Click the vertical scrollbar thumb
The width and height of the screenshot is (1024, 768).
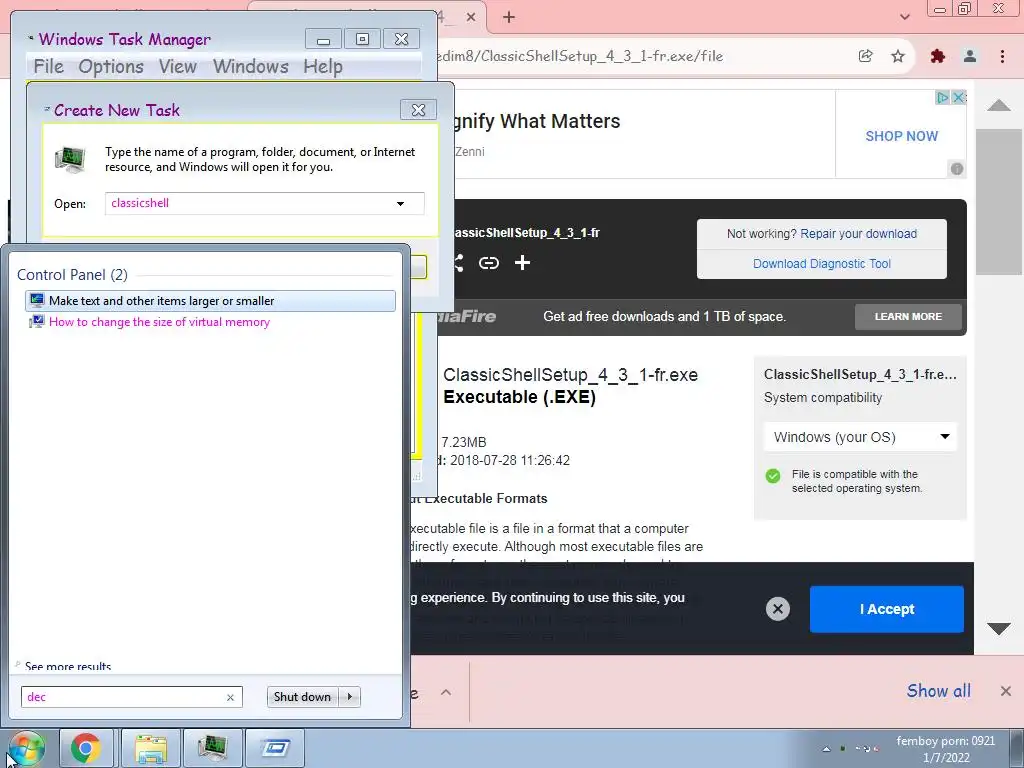coord(999,202)
